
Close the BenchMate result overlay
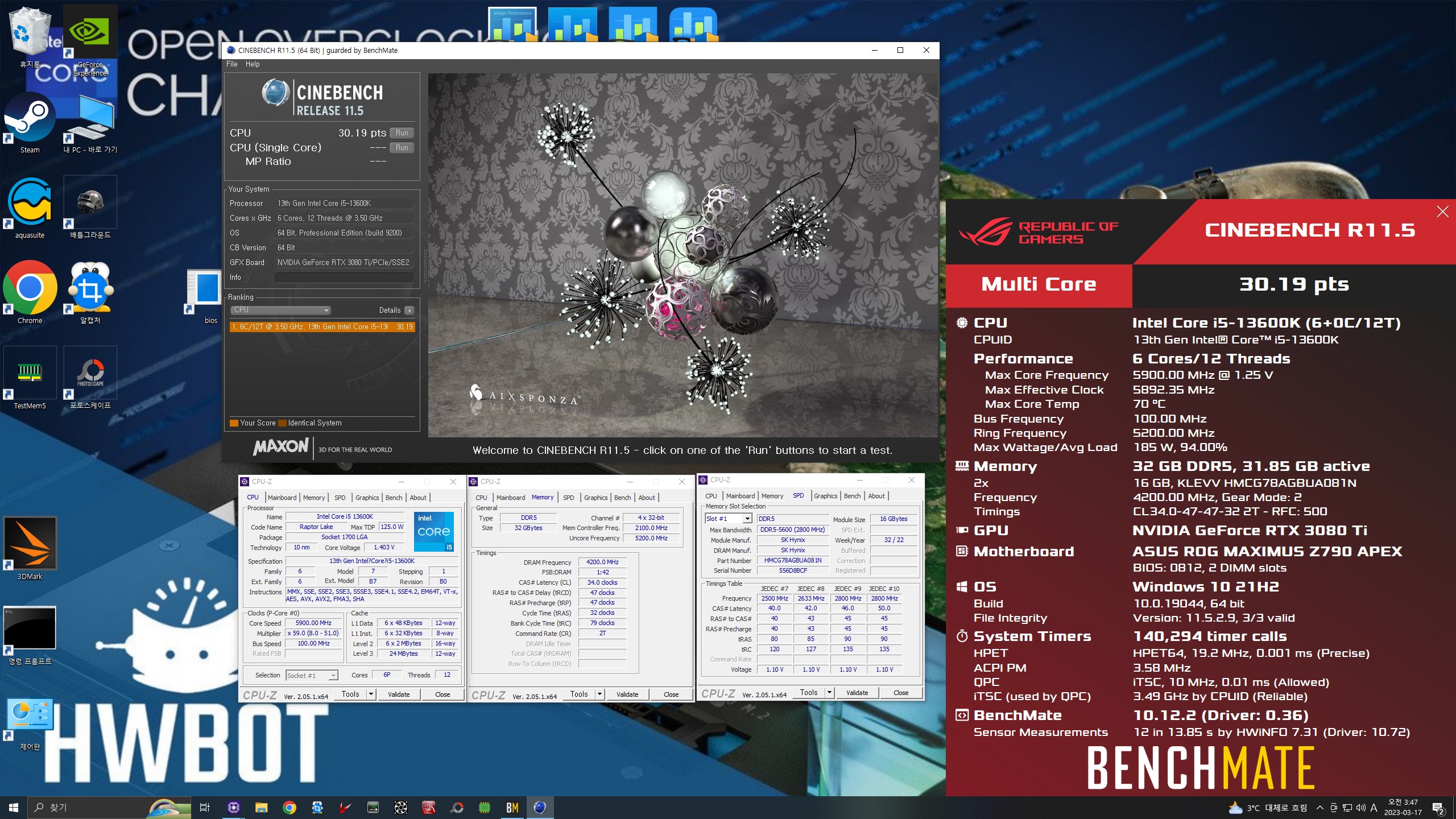tap(1442, 212)
